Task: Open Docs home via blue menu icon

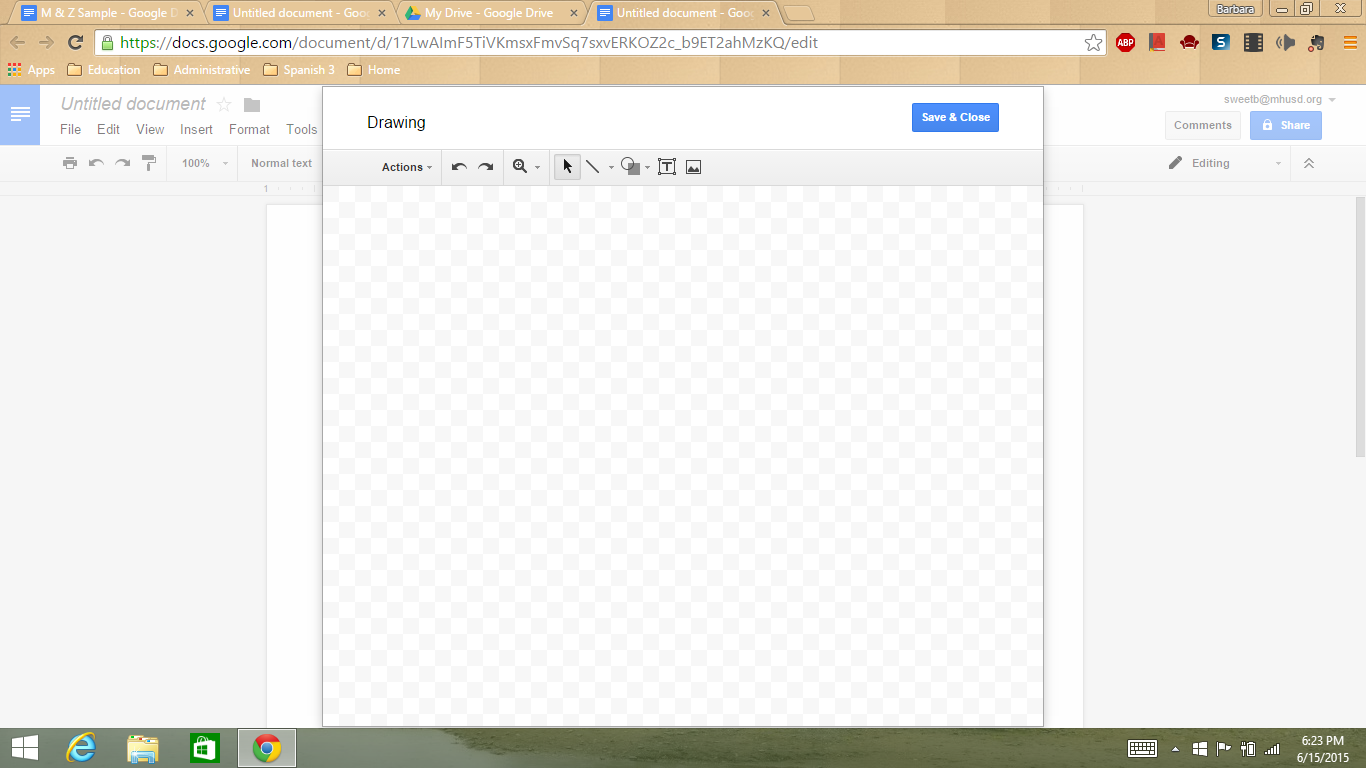Action: click(x=20, y=115)
